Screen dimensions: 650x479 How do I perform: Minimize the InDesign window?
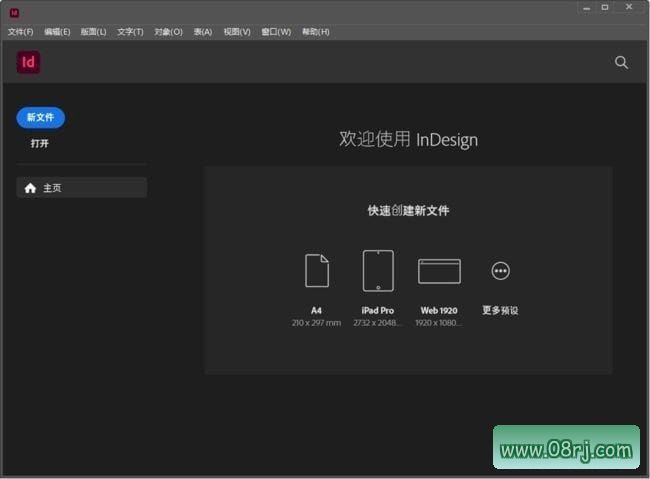pos(587,8)
